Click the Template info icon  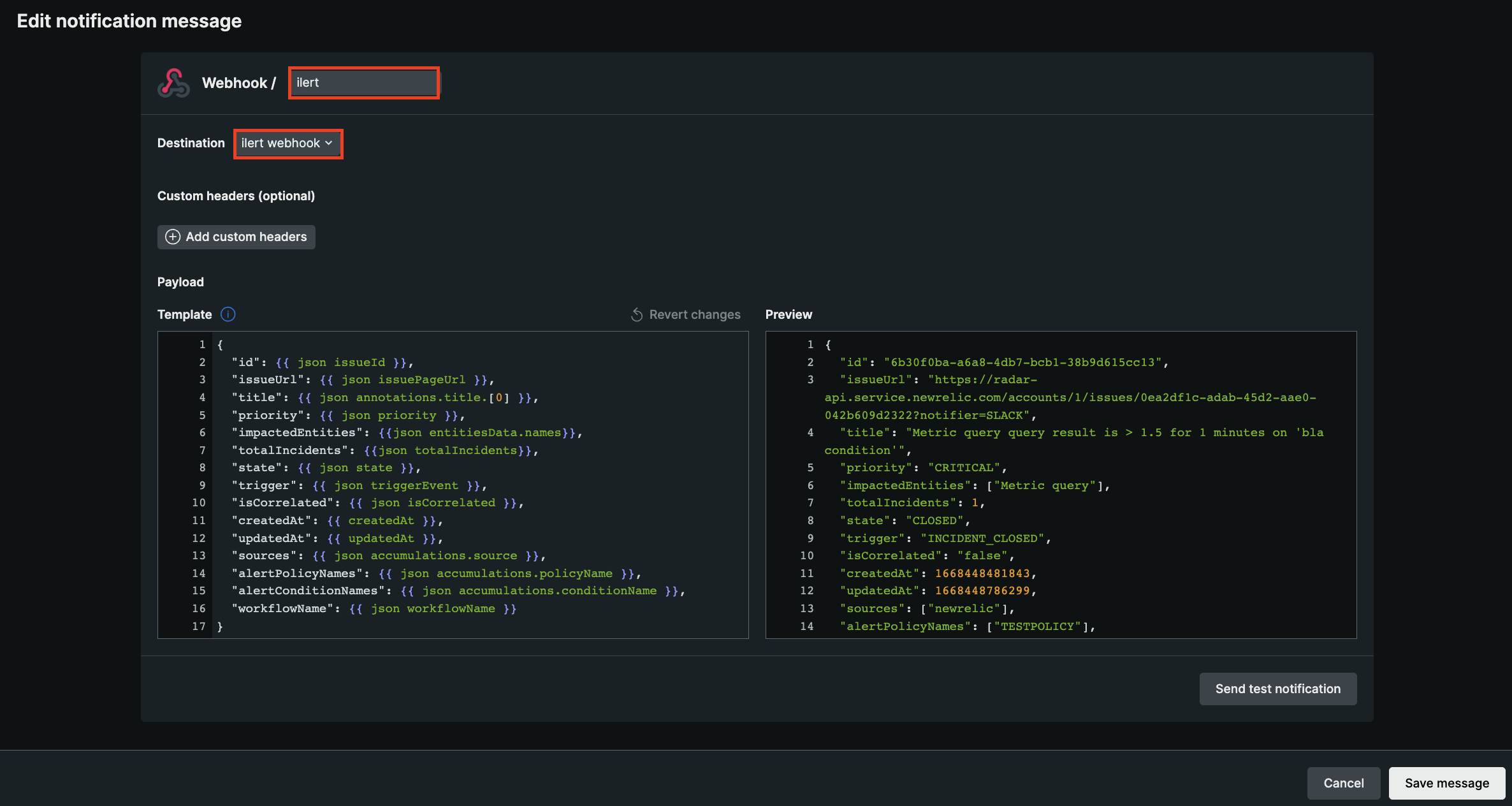(x=228, y=314)
